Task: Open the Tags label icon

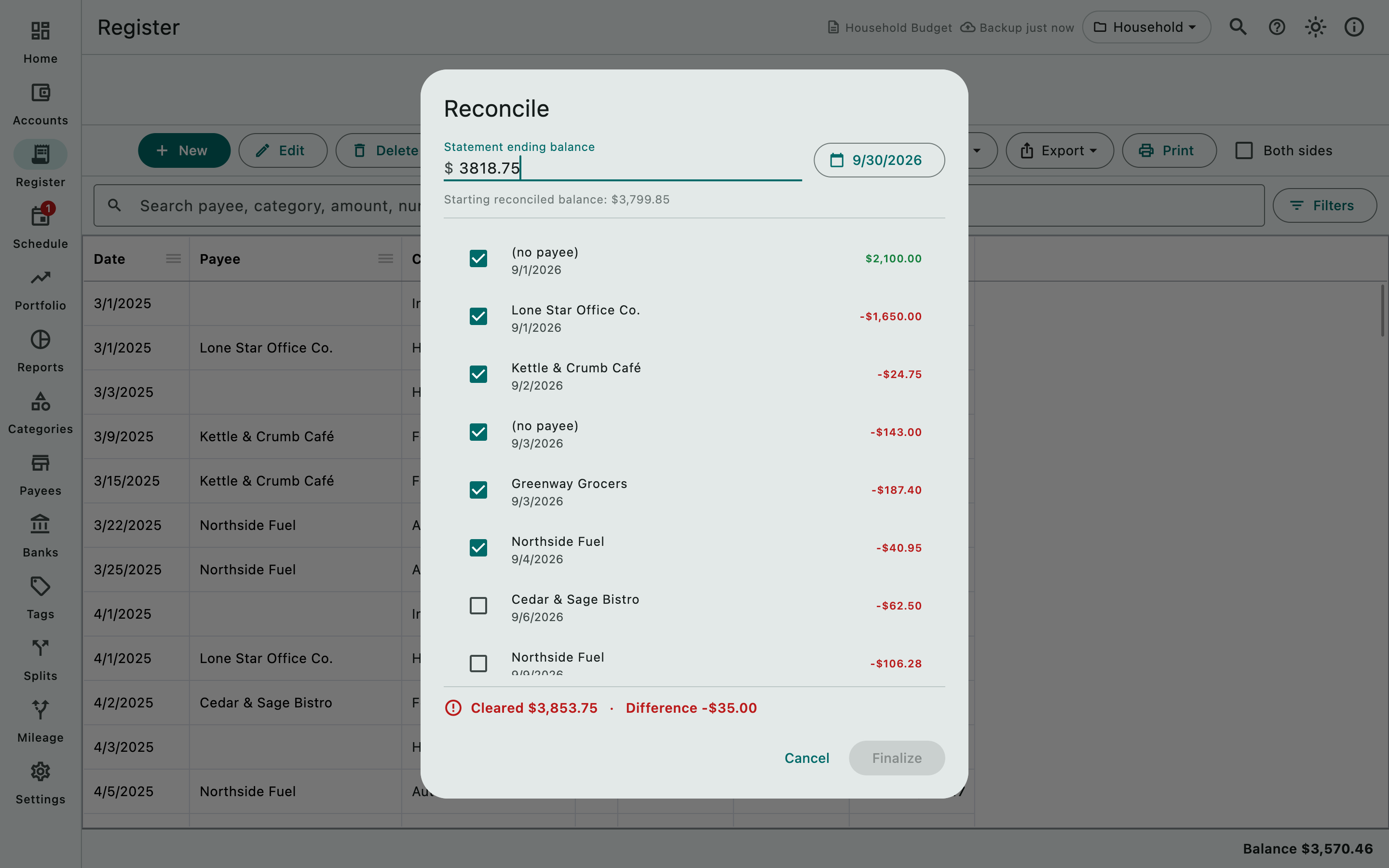Action: point(40,586)
